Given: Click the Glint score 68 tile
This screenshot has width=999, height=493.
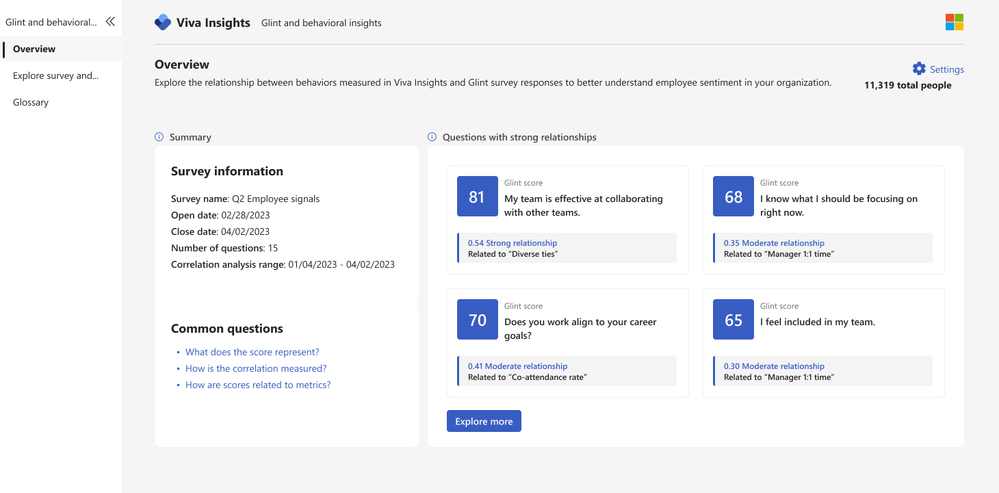Looking at the screenshot, I should point(733,197).
